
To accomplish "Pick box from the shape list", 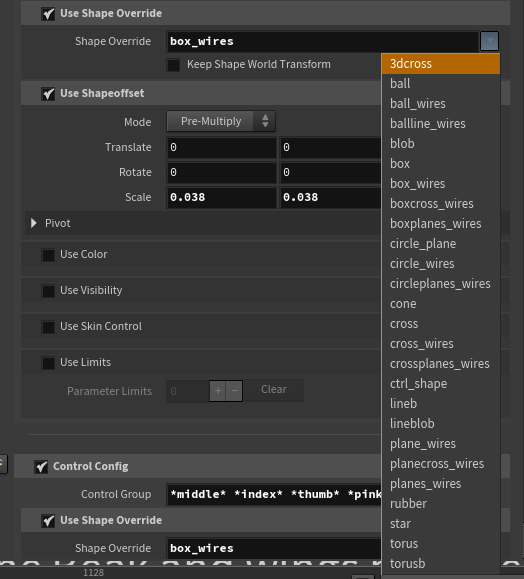I will pos(441,163).
